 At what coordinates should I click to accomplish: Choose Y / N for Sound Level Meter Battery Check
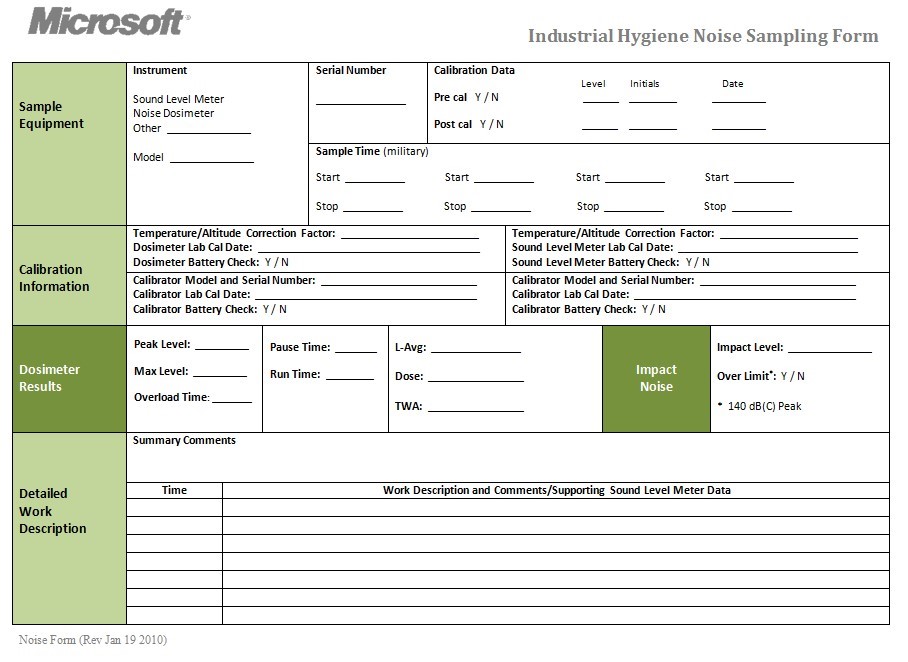tap(697, 262)
